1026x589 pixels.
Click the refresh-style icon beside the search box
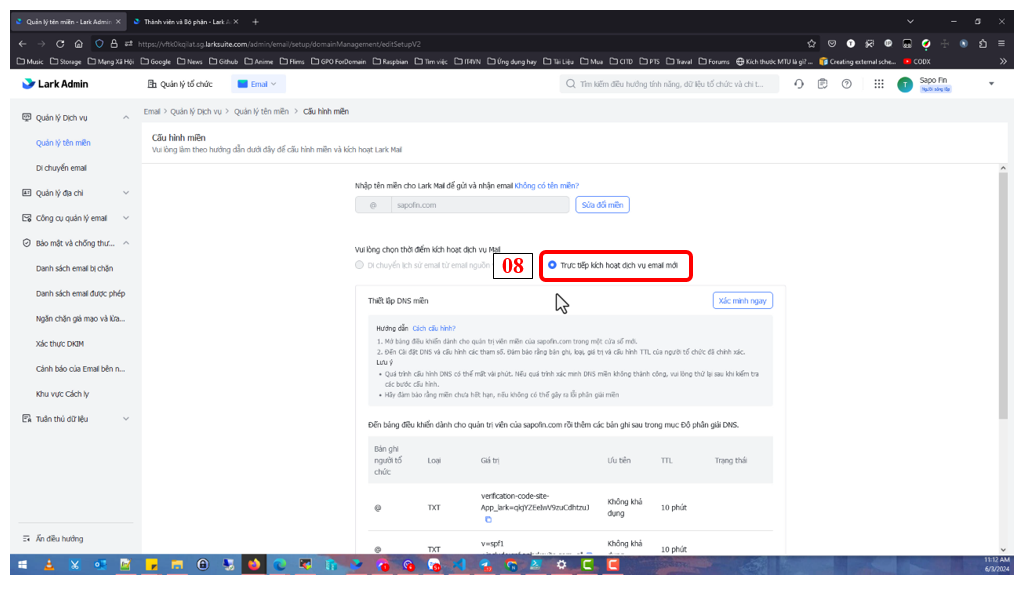(799, 84)
